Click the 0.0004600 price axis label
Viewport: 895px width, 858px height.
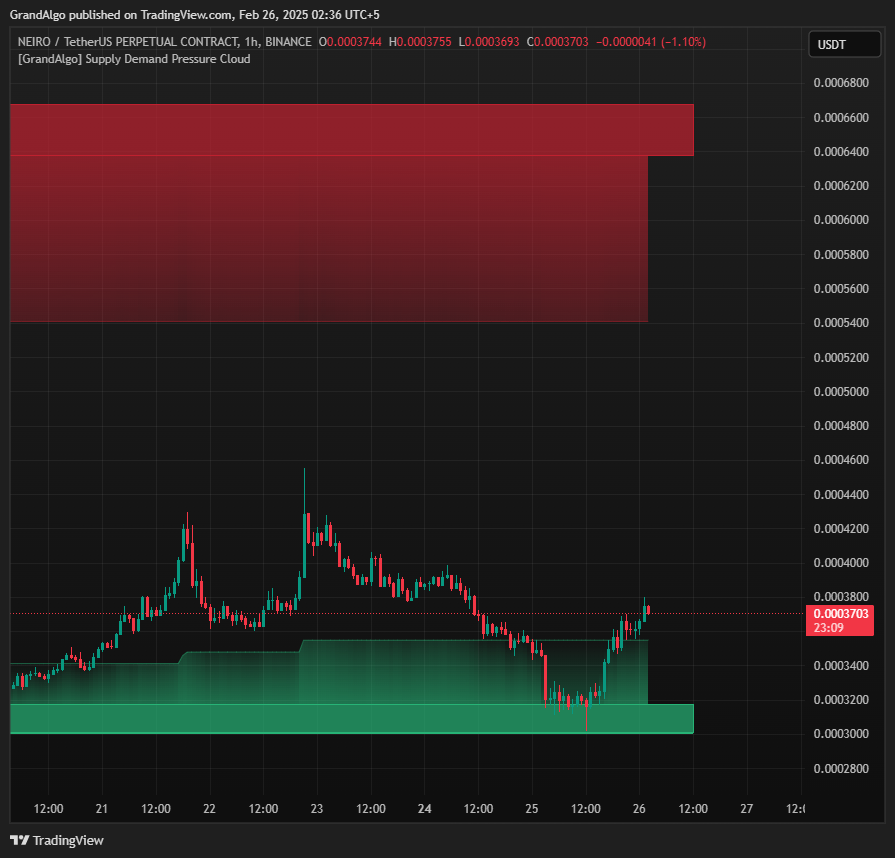[x=841, y=460]
